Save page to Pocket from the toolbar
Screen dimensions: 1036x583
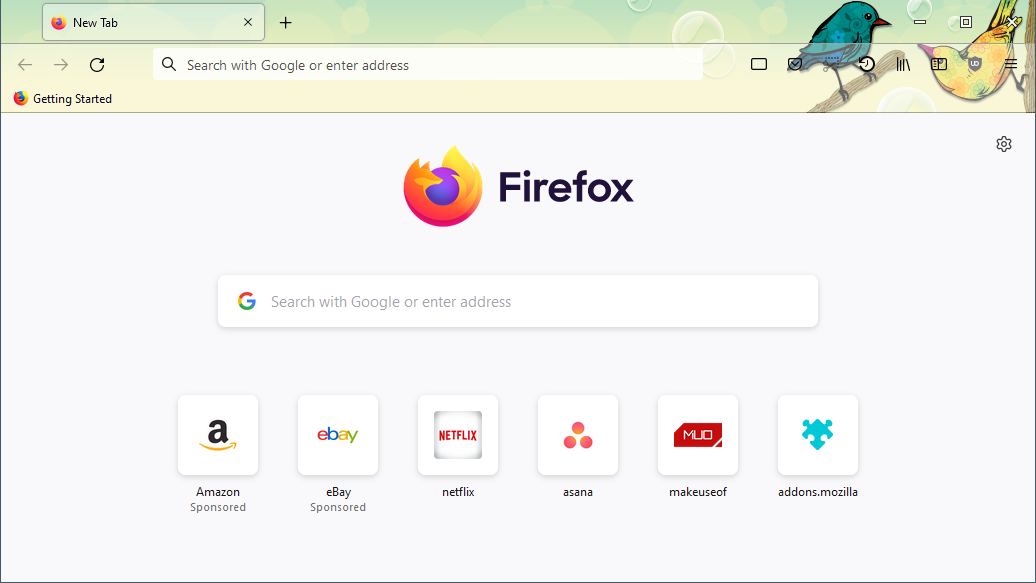[x=795, y=65]
